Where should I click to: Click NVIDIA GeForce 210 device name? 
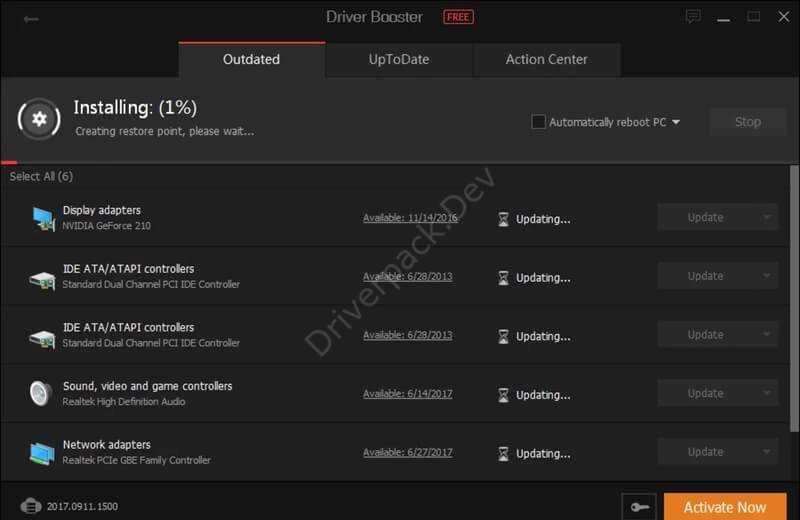pos(107,226)
